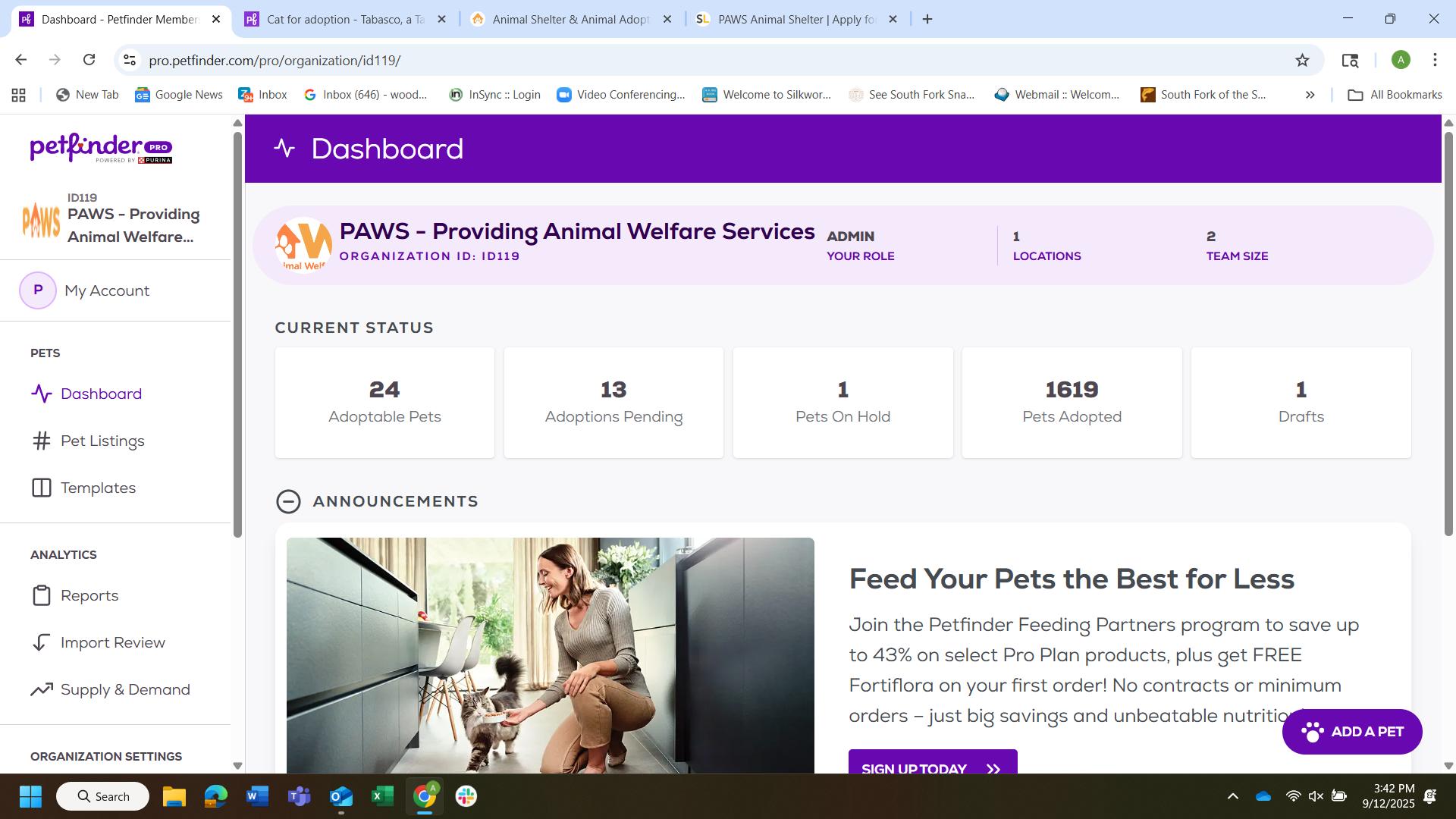Click the Chrome profile avatar
Screen dimensions: 1456x819
(1401, 60)
